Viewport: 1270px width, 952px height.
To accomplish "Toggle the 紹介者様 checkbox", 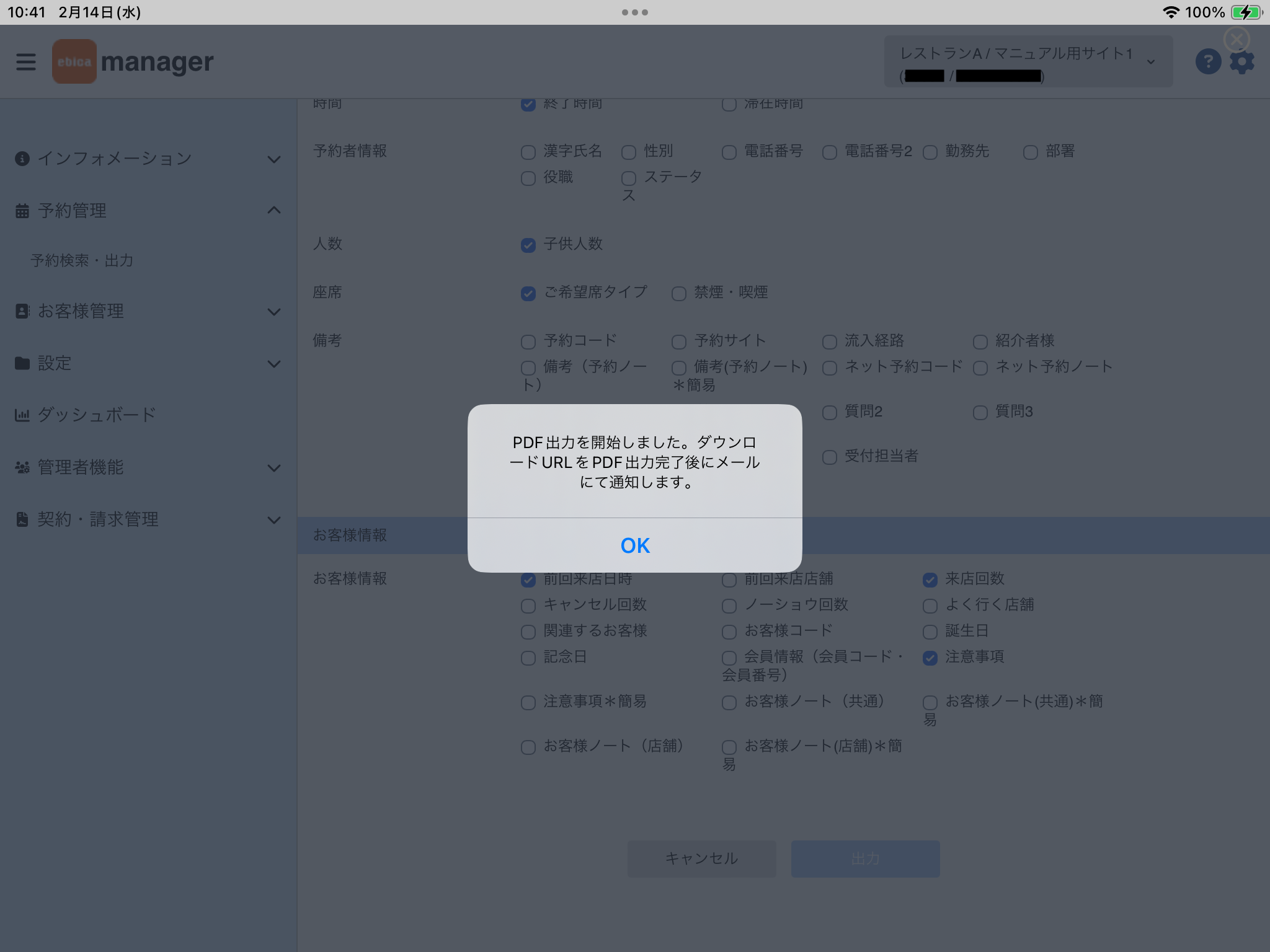I will point(980,342).
